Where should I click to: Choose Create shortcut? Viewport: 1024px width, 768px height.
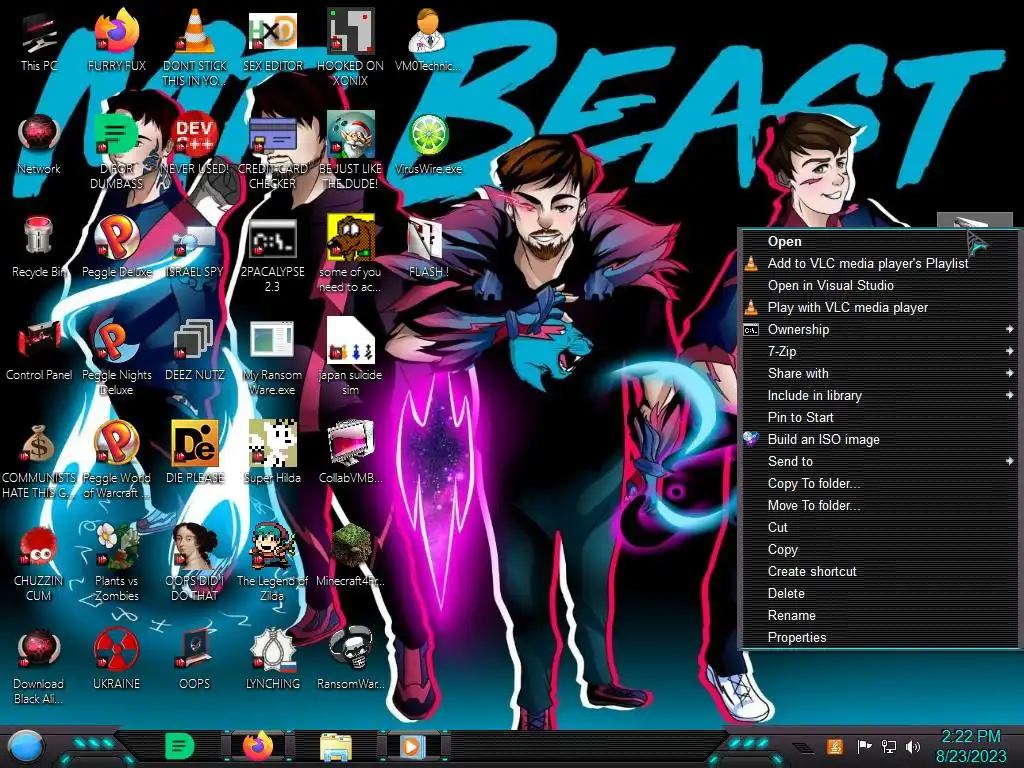click(880, 571)
